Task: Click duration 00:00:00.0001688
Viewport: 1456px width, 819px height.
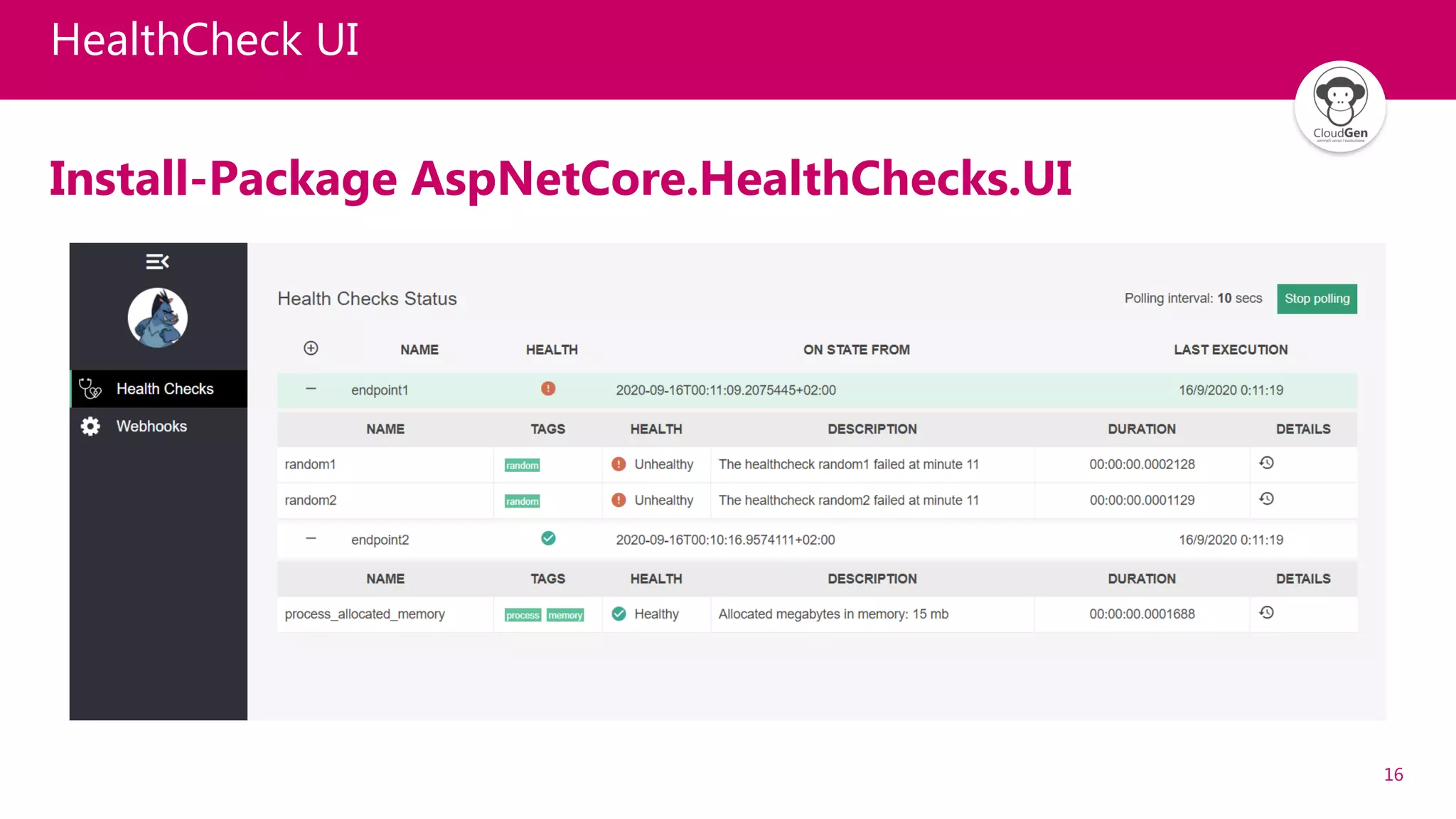Action: click(x=1142, y=614)
